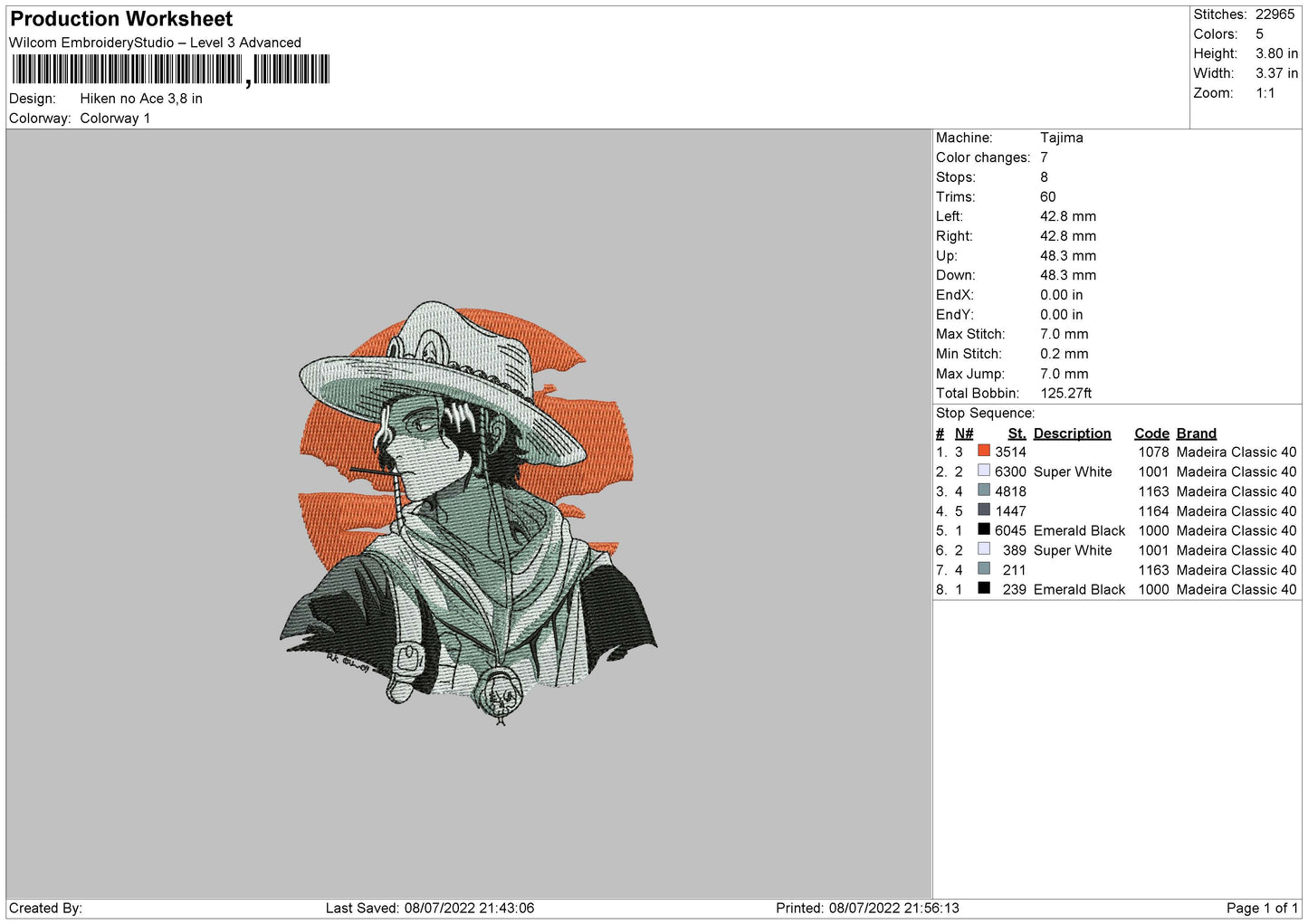The width and height of the screenshot is (1308, 924).
Task: Select the design name Hiken no Ace
Action: 141,99
